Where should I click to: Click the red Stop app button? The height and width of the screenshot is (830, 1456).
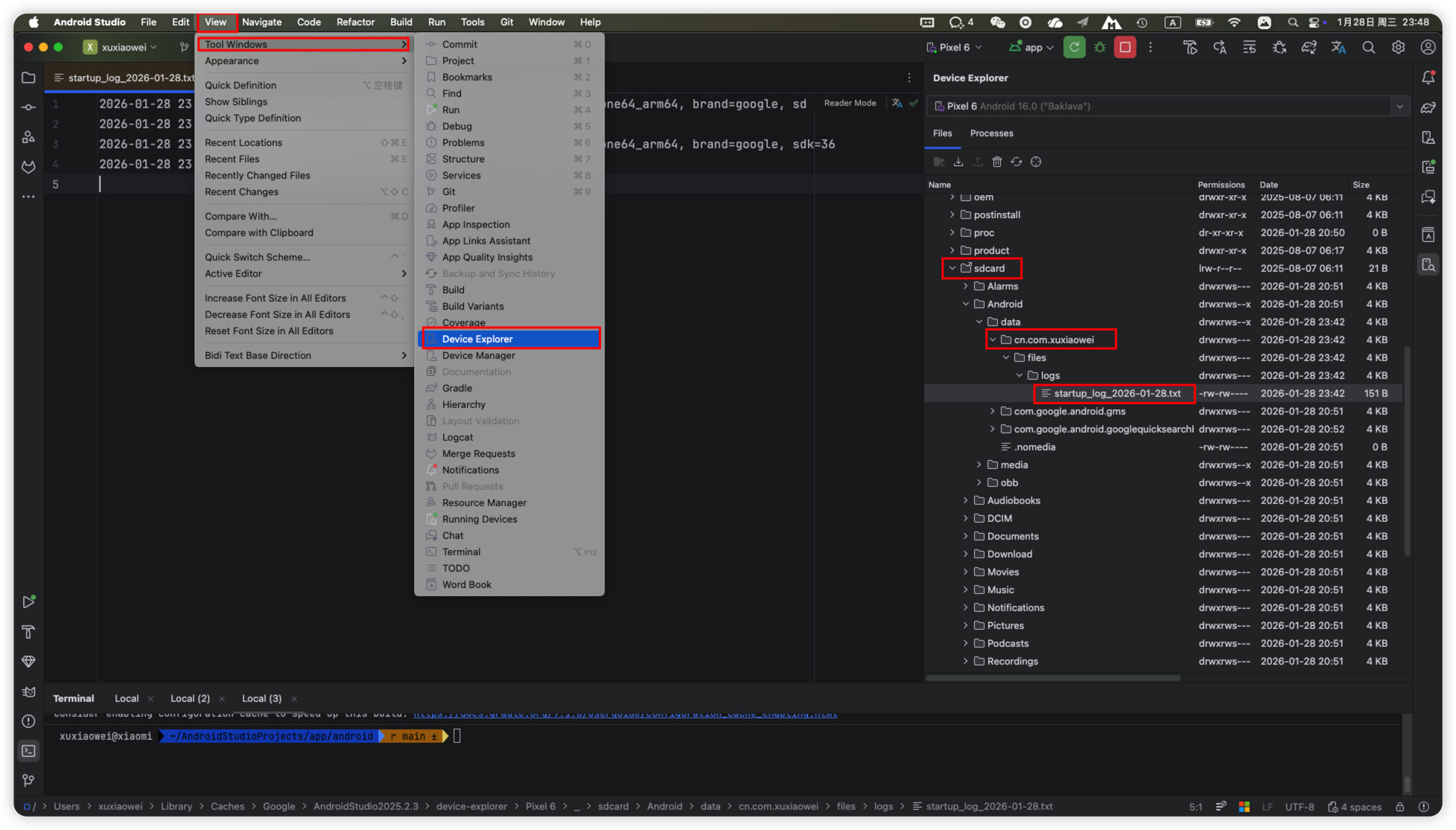[x=1125, y=48]
